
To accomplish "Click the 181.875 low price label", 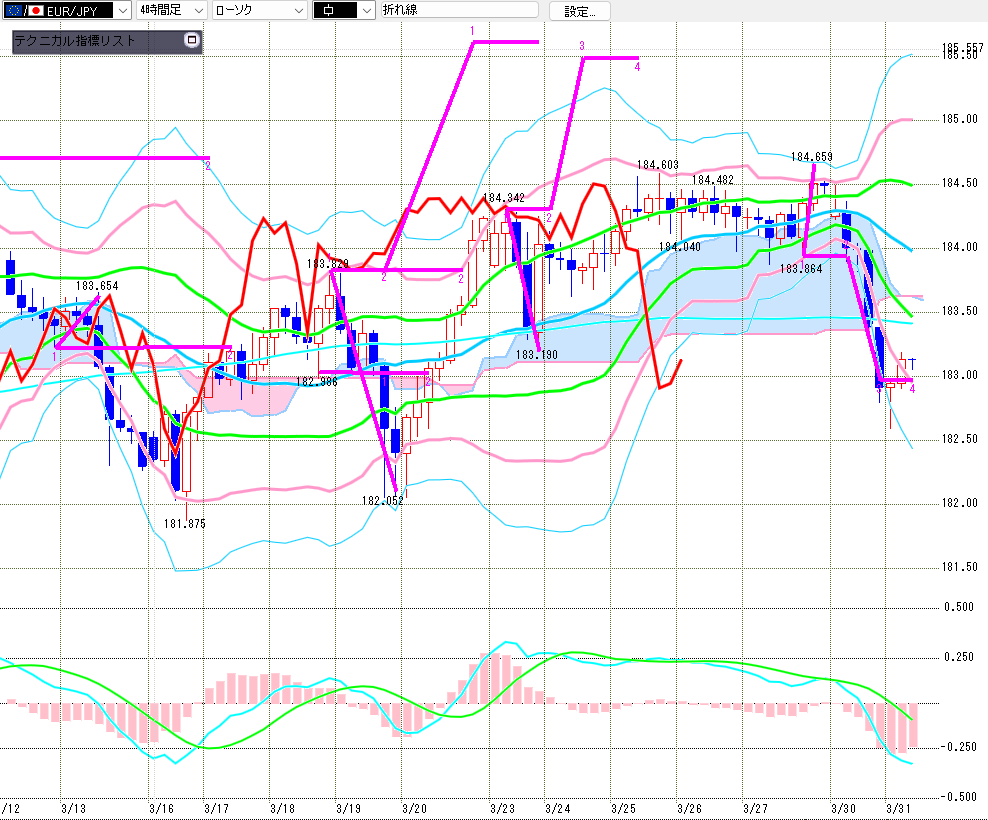I will coord(183,523).
